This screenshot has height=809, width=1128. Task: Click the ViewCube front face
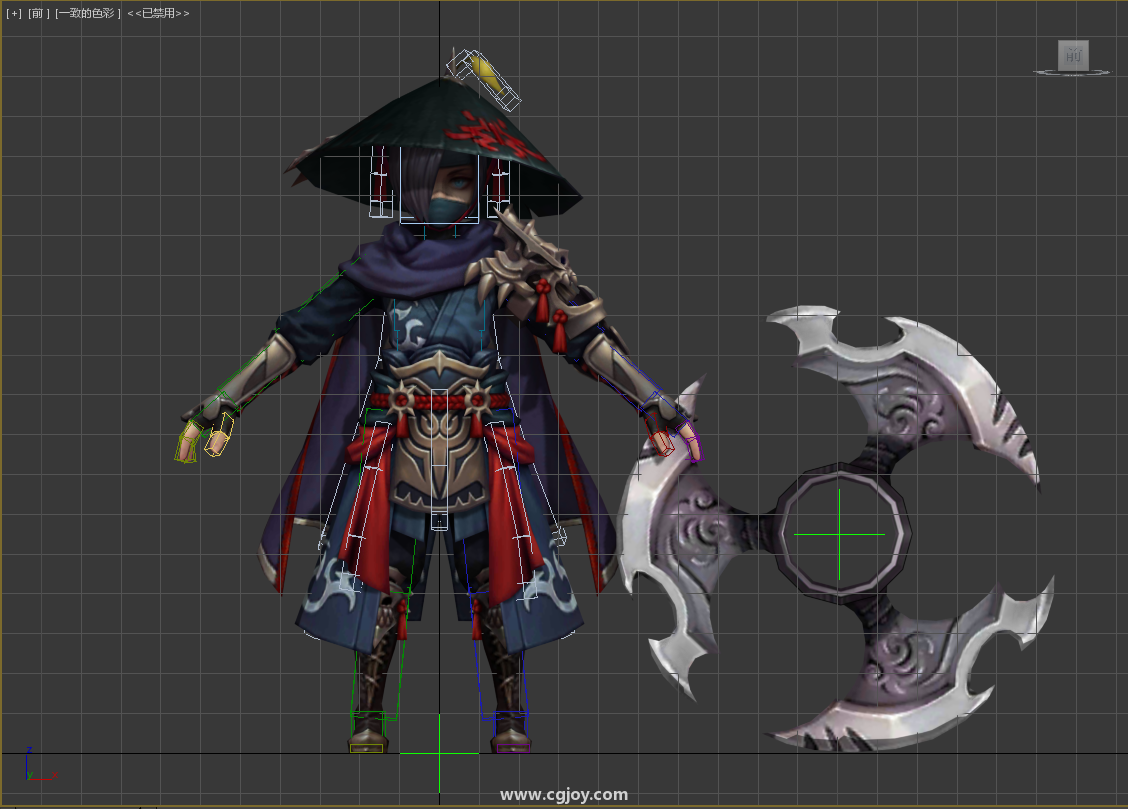[1073, 55]
